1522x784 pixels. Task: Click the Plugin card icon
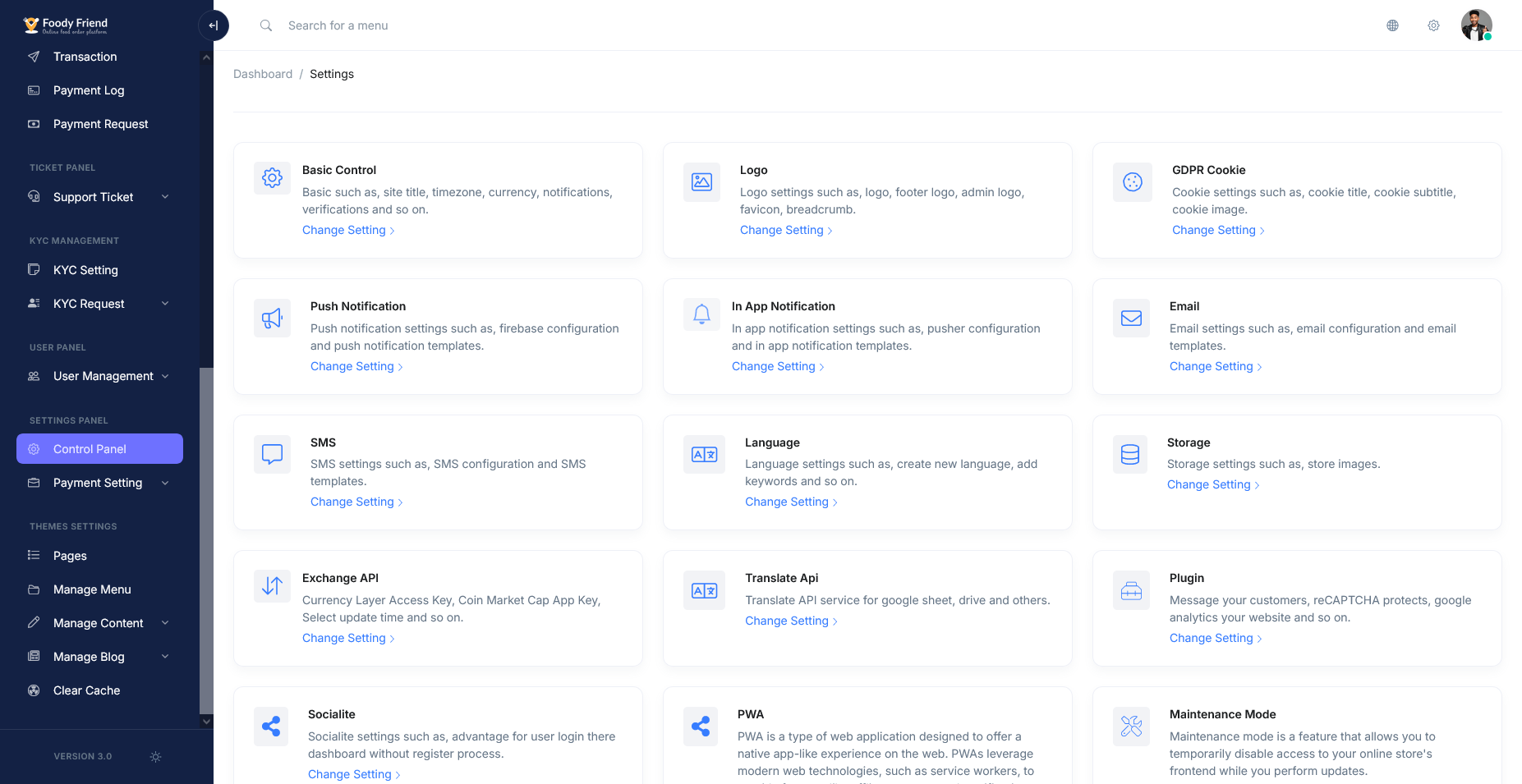(1131, 590)
